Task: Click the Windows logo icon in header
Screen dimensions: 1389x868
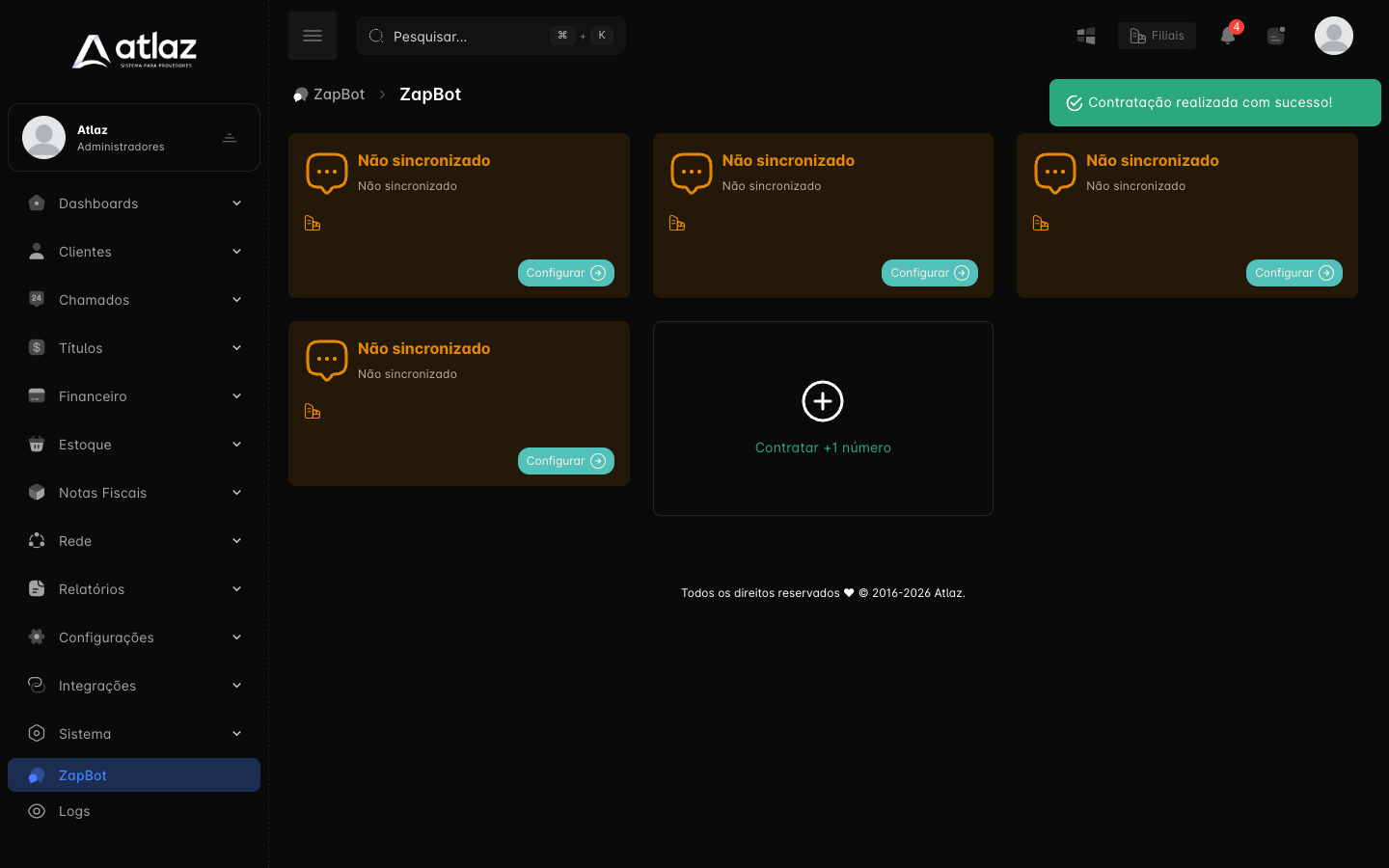Action: coord(1086,36)
